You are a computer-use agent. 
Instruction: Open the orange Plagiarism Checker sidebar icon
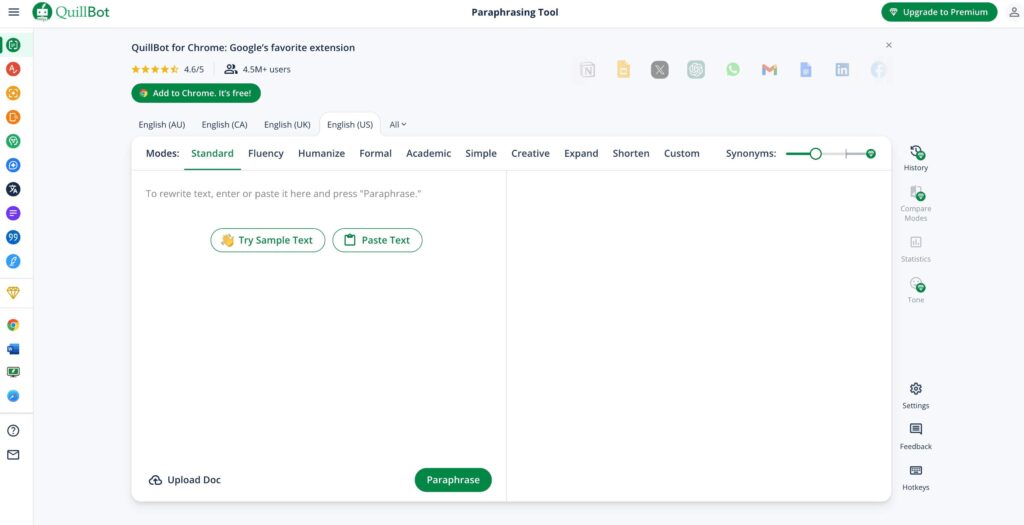coord(13,118)
